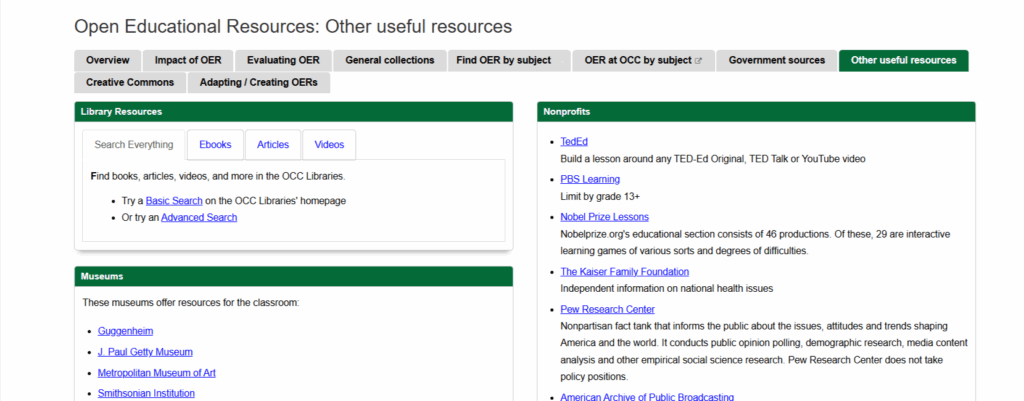This screenshot has width=1024, height=401.
Task: Open the TedEd nonprofit link
Action: pyautogui.click(x=574, y=141)
